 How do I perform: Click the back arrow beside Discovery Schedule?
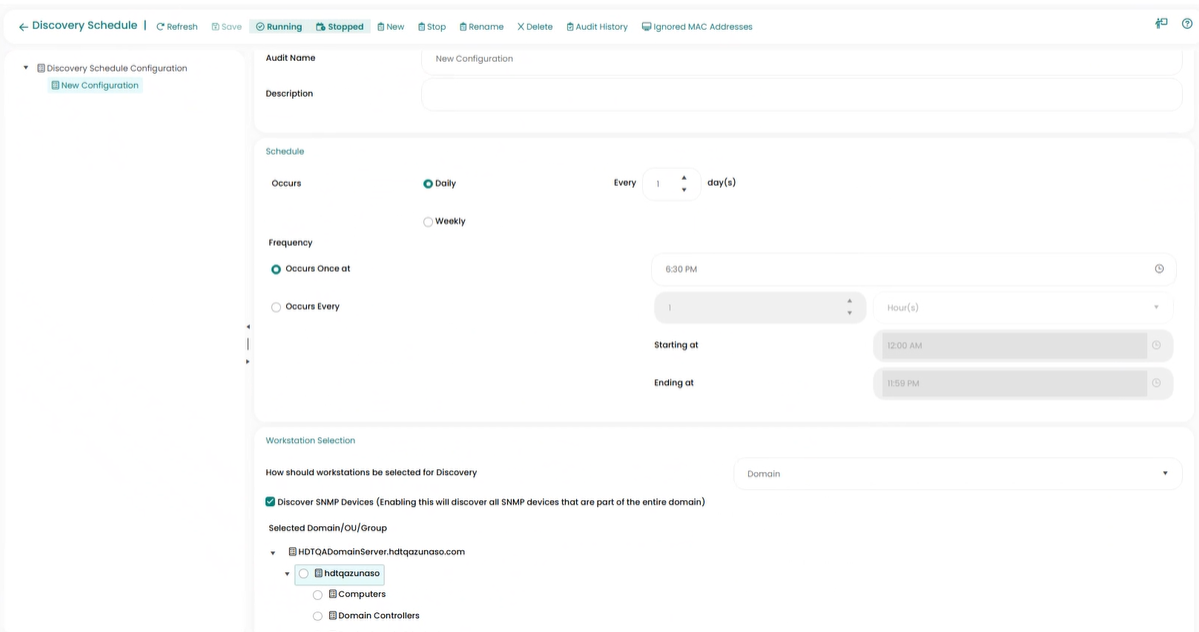point(23,27)
